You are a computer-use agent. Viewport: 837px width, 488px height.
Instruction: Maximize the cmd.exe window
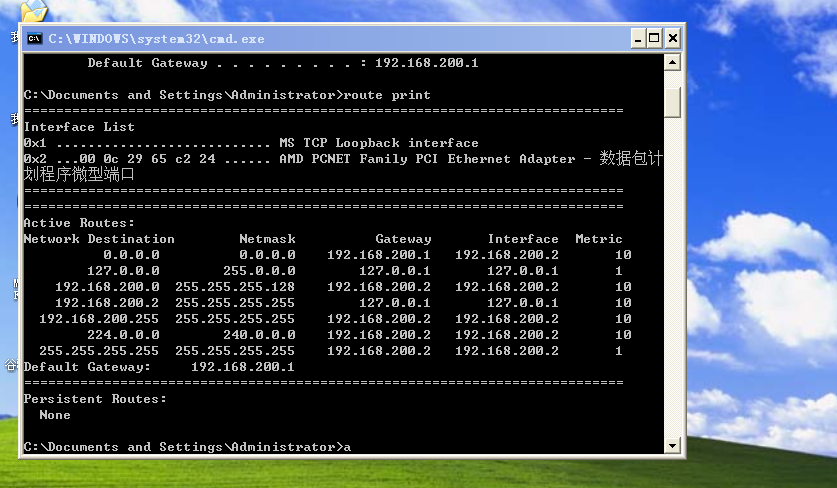tap(654, 38)
